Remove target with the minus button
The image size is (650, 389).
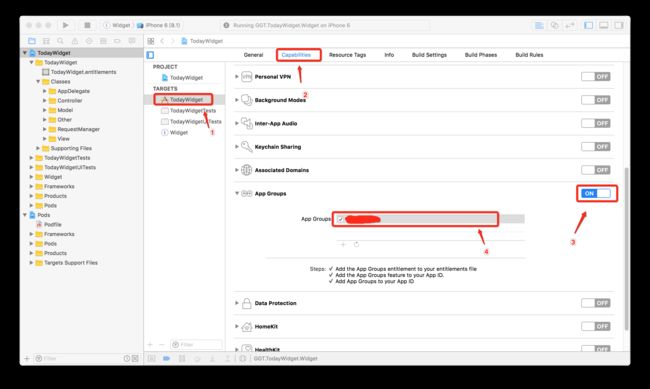[x=162, y=345]
